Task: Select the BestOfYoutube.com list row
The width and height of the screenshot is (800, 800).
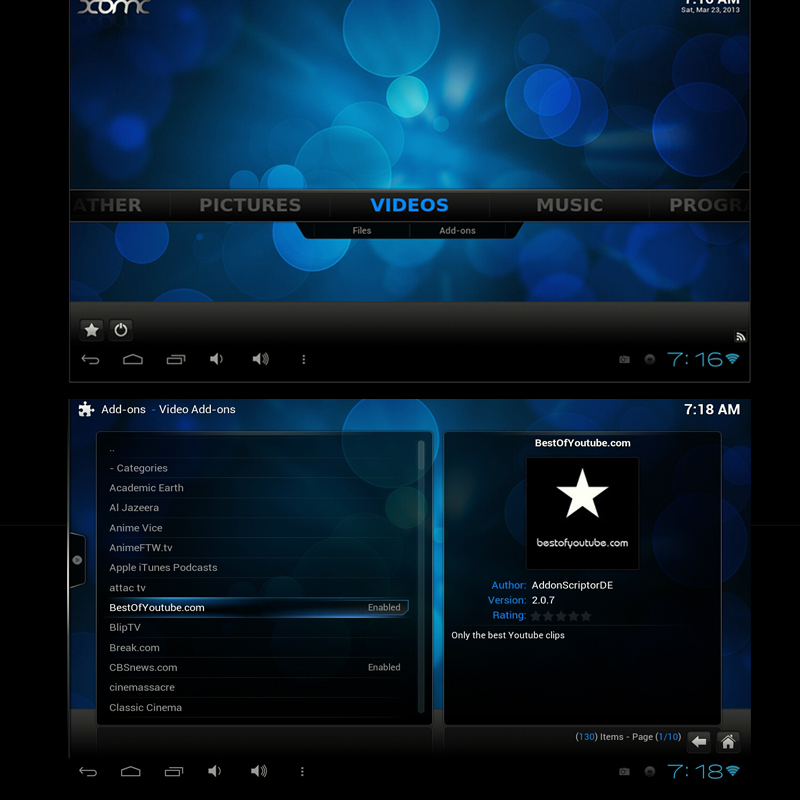Action: [x=259, y=608]
